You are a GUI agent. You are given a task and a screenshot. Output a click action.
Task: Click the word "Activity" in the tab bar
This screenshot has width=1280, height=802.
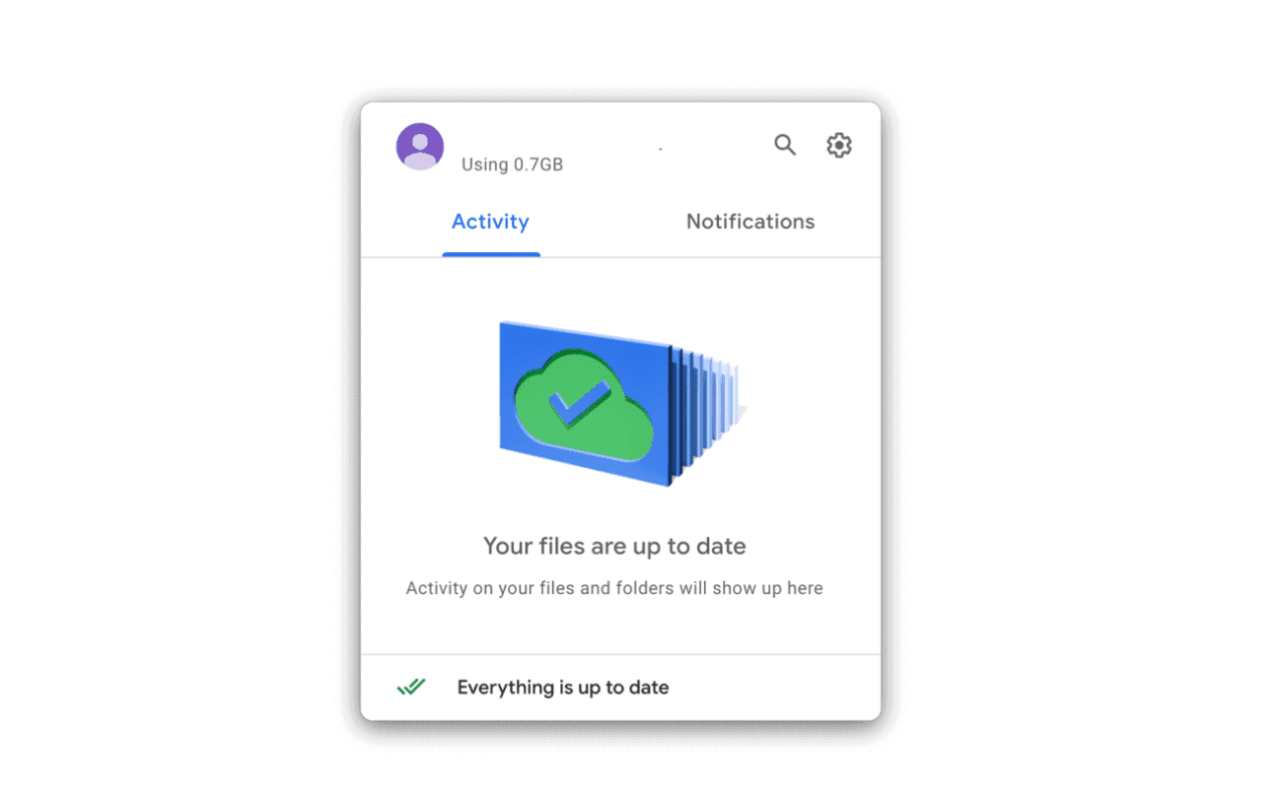(491, 222)
